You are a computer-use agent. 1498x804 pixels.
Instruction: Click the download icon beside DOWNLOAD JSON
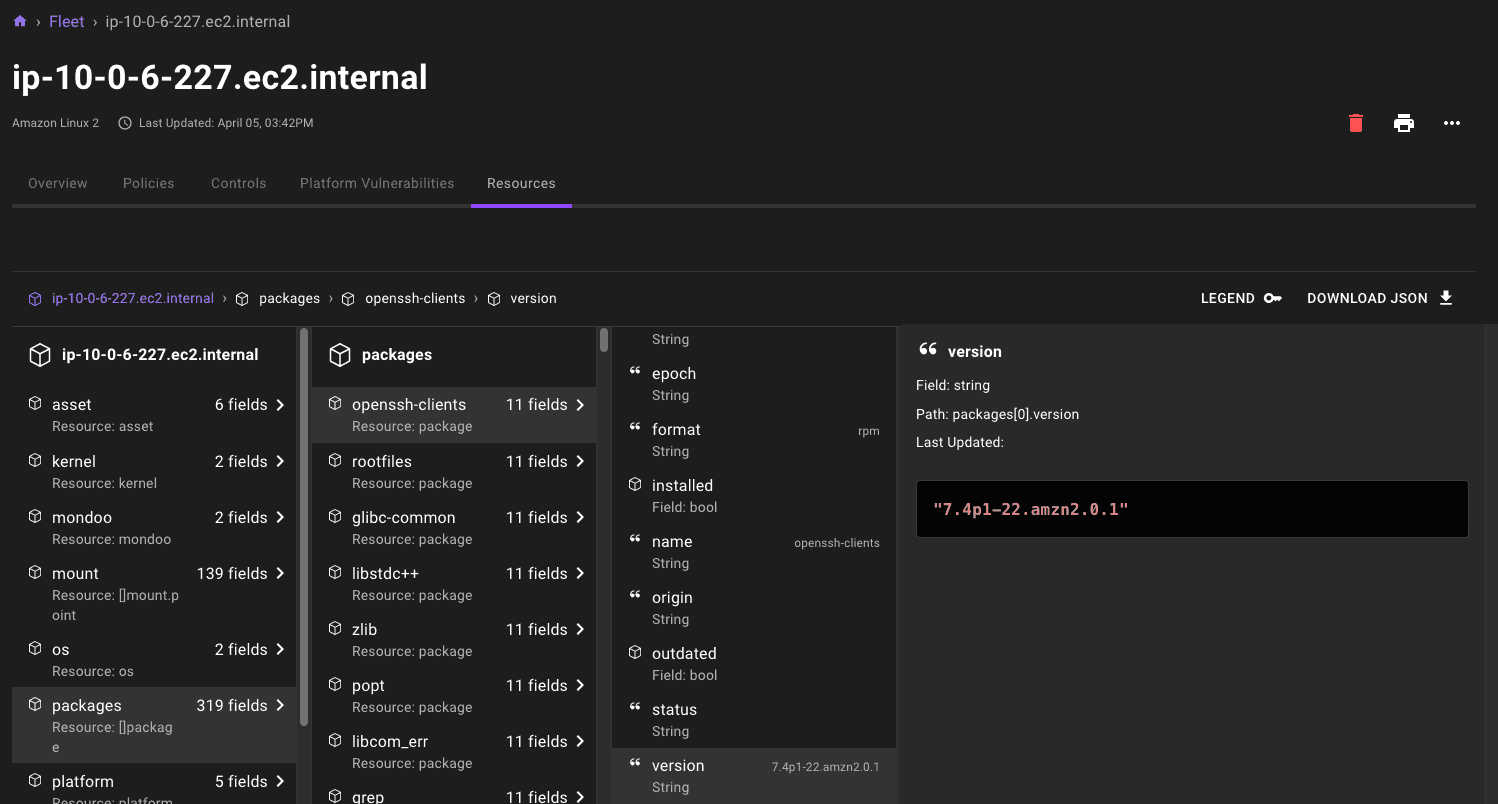pyautogui.click(x=1446, y=297)
